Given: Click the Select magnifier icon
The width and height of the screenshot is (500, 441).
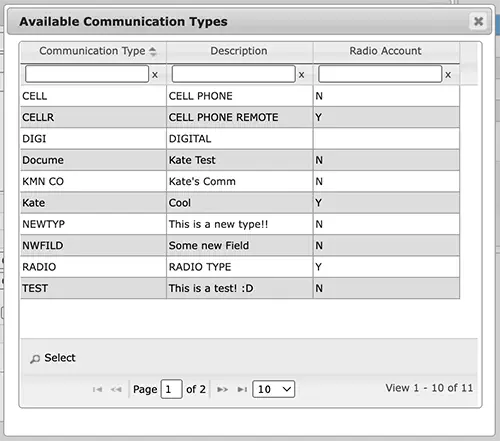Looking at the screenshot, I should pyautogui.click(x=35, y=359).
